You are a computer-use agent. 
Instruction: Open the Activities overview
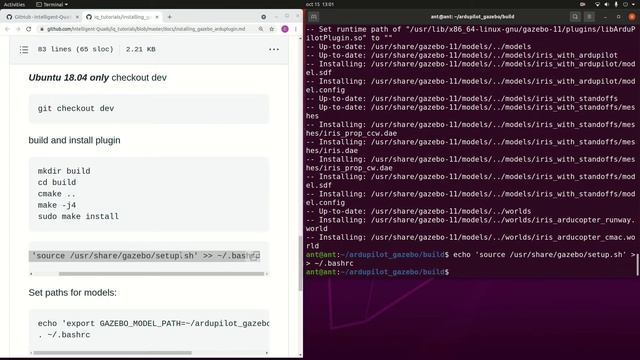pos(14,4)
